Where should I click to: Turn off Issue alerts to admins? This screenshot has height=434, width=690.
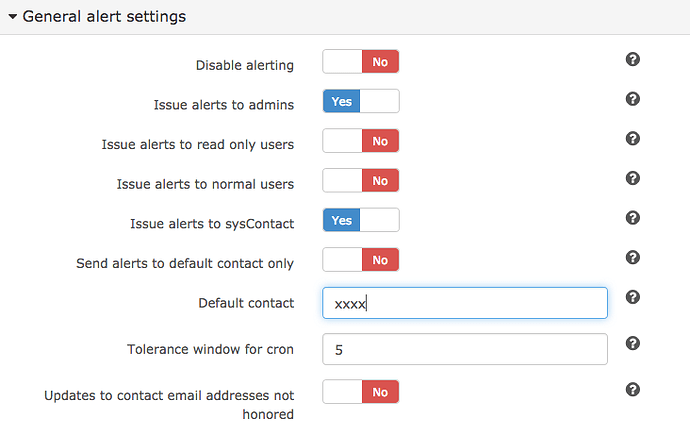[x=361, y=101]
